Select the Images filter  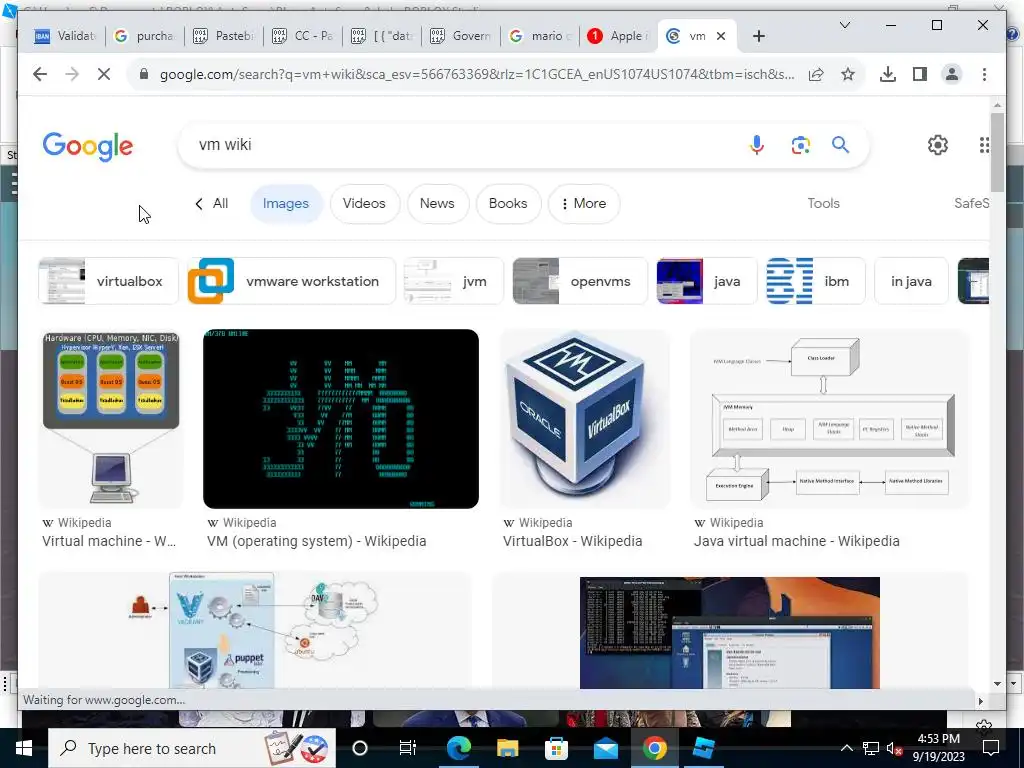coord(285,203)
